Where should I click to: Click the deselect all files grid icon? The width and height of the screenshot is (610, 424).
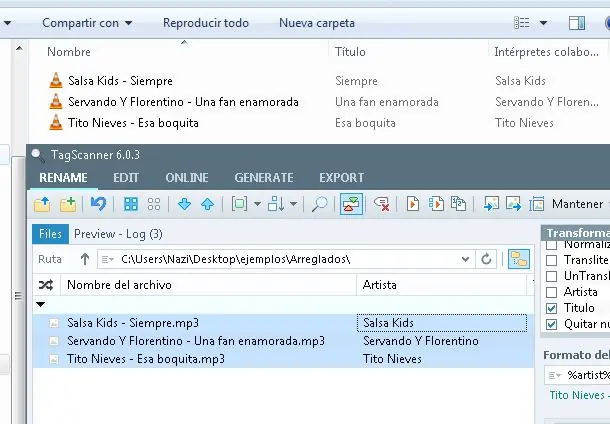pos(154,204)
